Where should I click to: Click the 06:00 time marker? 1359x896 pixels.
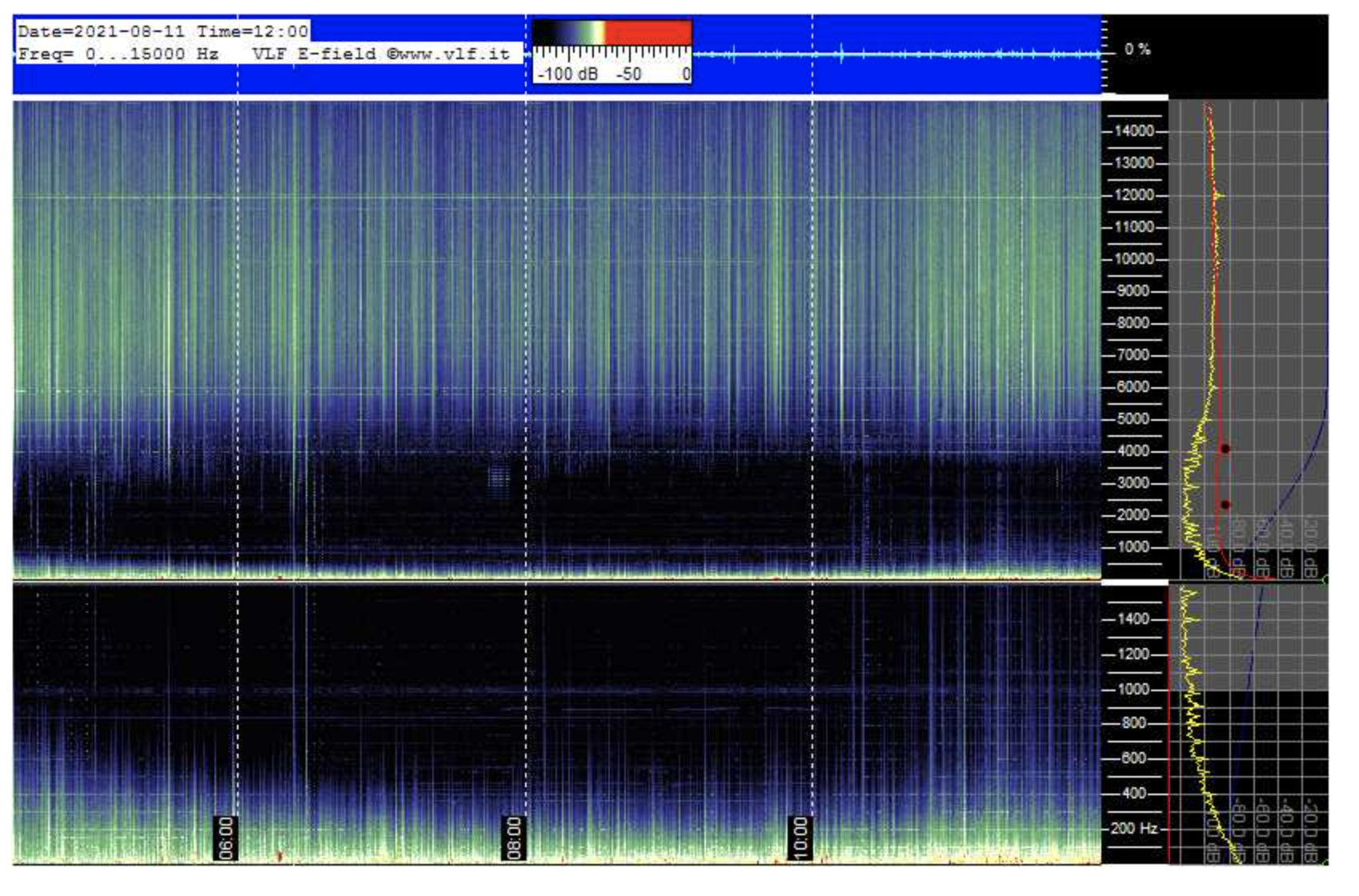[x=226, y=838]
